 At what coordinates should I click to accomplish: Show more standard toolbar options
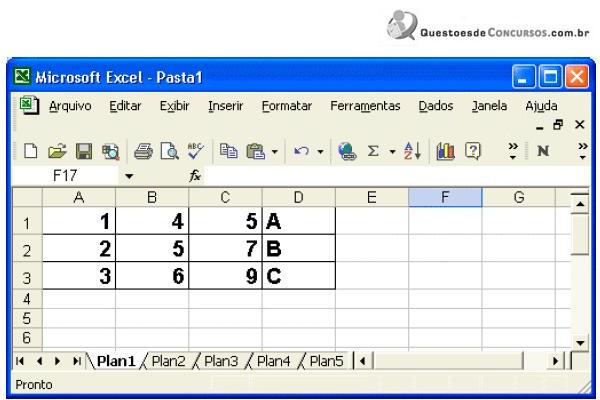click(513, 151)
